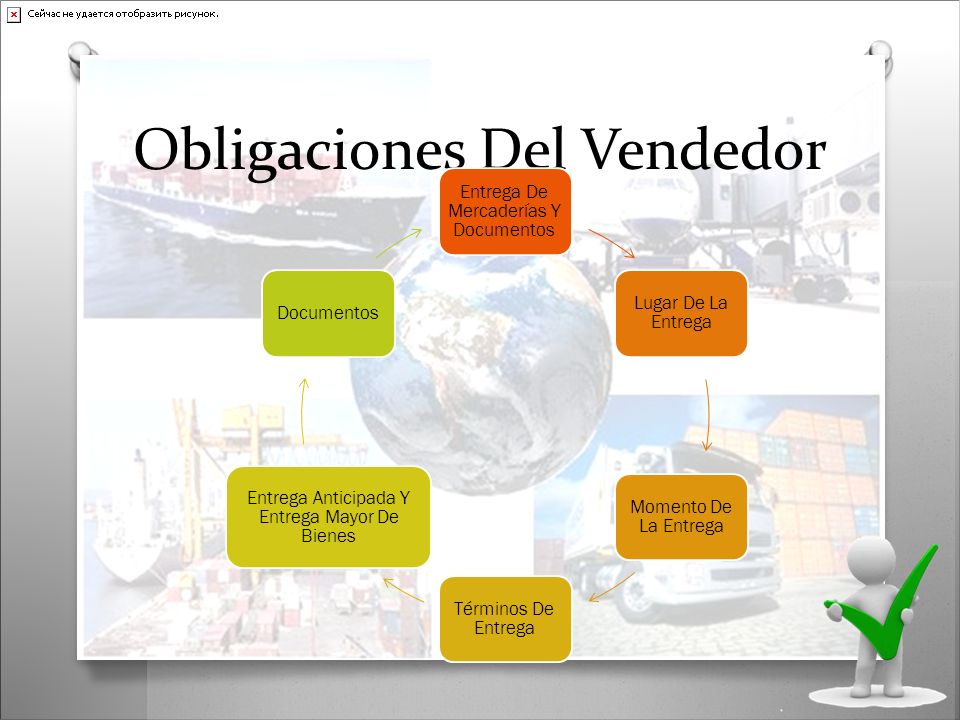This screenshot has width=960, height=720.
Task: Select the green 'Documentos' box
Action: [x=328, y=313]
